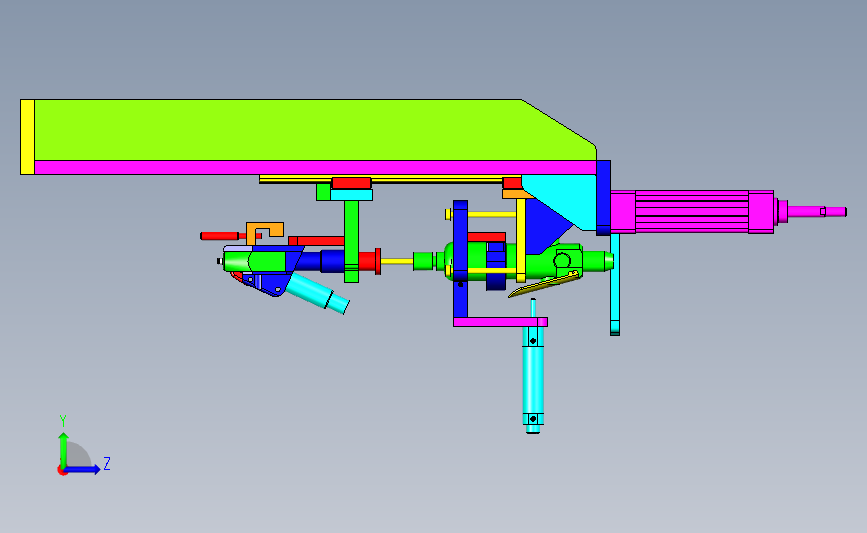Click the red origin ball of the axis triad
This screenshot has width=867, height=533.
point(62,471)
